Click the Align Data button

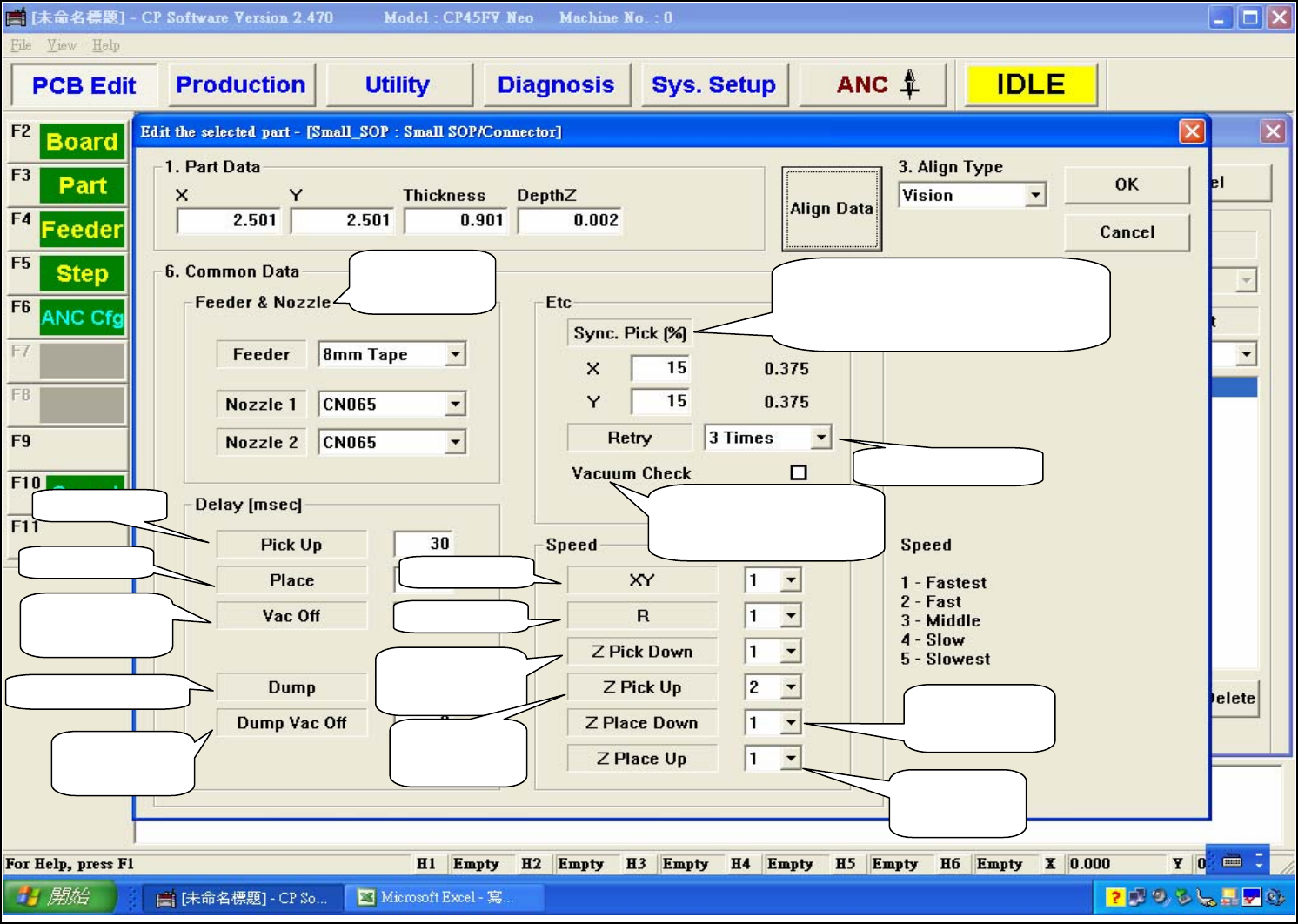pos(831,209)
